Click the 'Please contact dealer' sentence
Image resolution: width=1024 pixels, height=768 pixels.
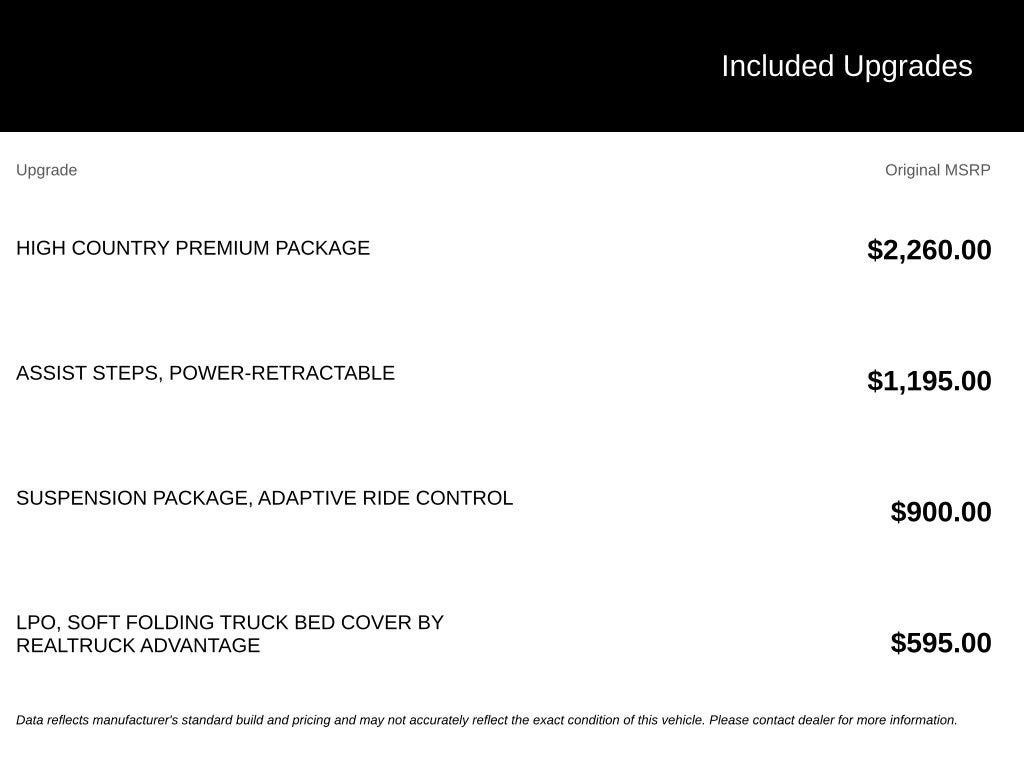(833, 720)
